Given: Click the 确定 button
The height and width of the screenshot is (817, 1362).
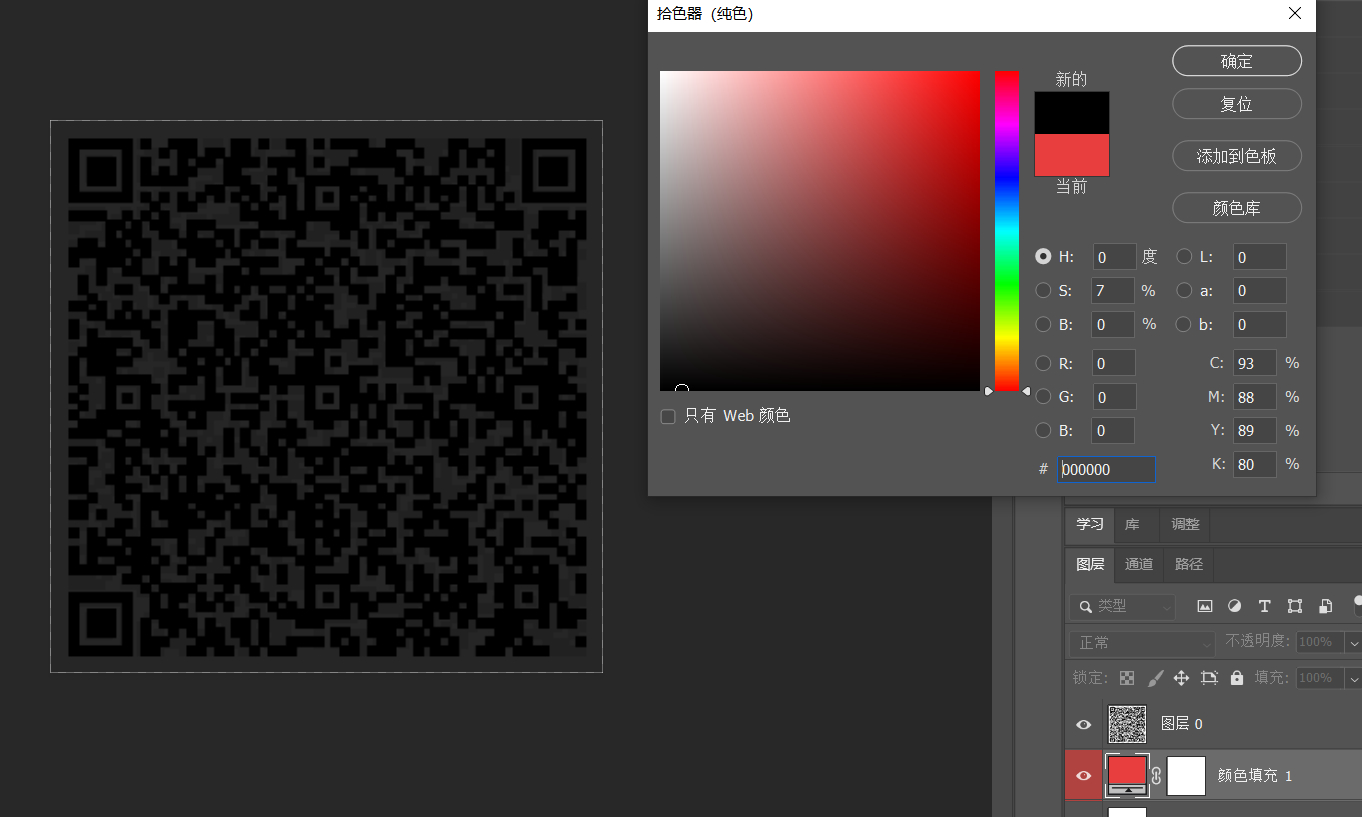Looking at the screenshot, I should click(1236, 61).
